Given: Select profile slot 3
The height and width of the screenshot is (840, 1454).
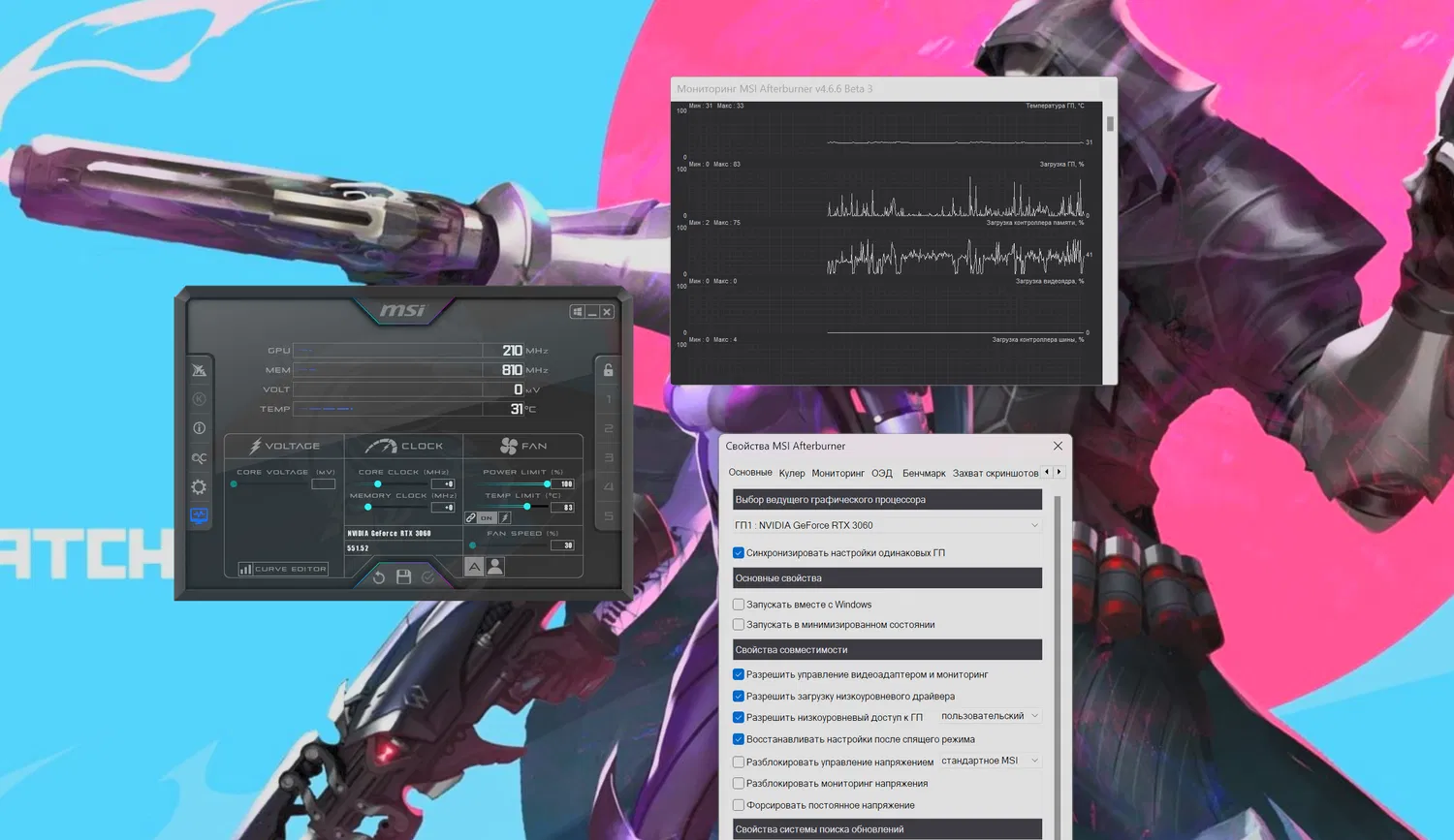Looking at the screenshot, I should (x=609, y=457).
